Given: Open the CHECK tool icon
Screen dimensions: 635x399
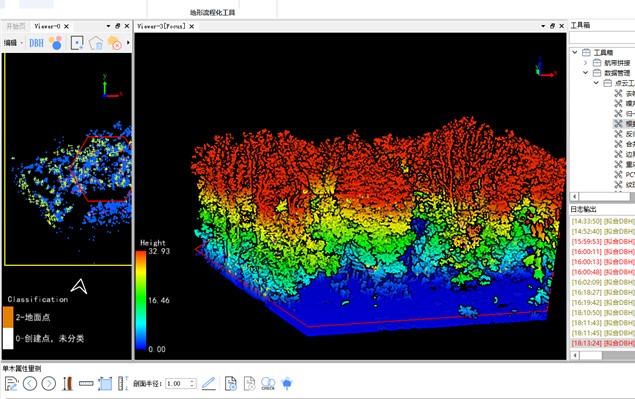Looking at the screenshot, I should pos(268,383).
